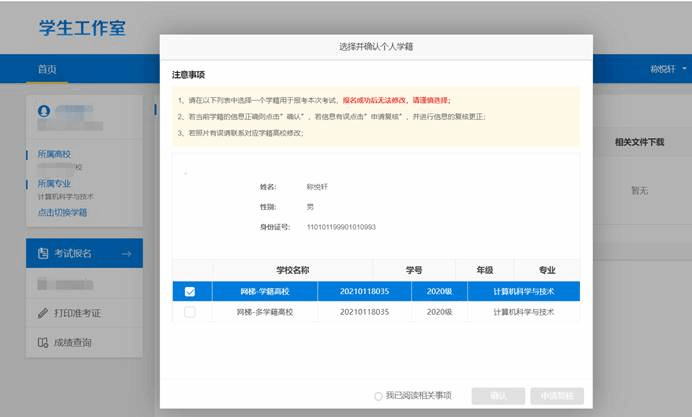Click the pencil icon next to 打印准考证
This screenshot has height=417, width=692.
tap(43, 313)
